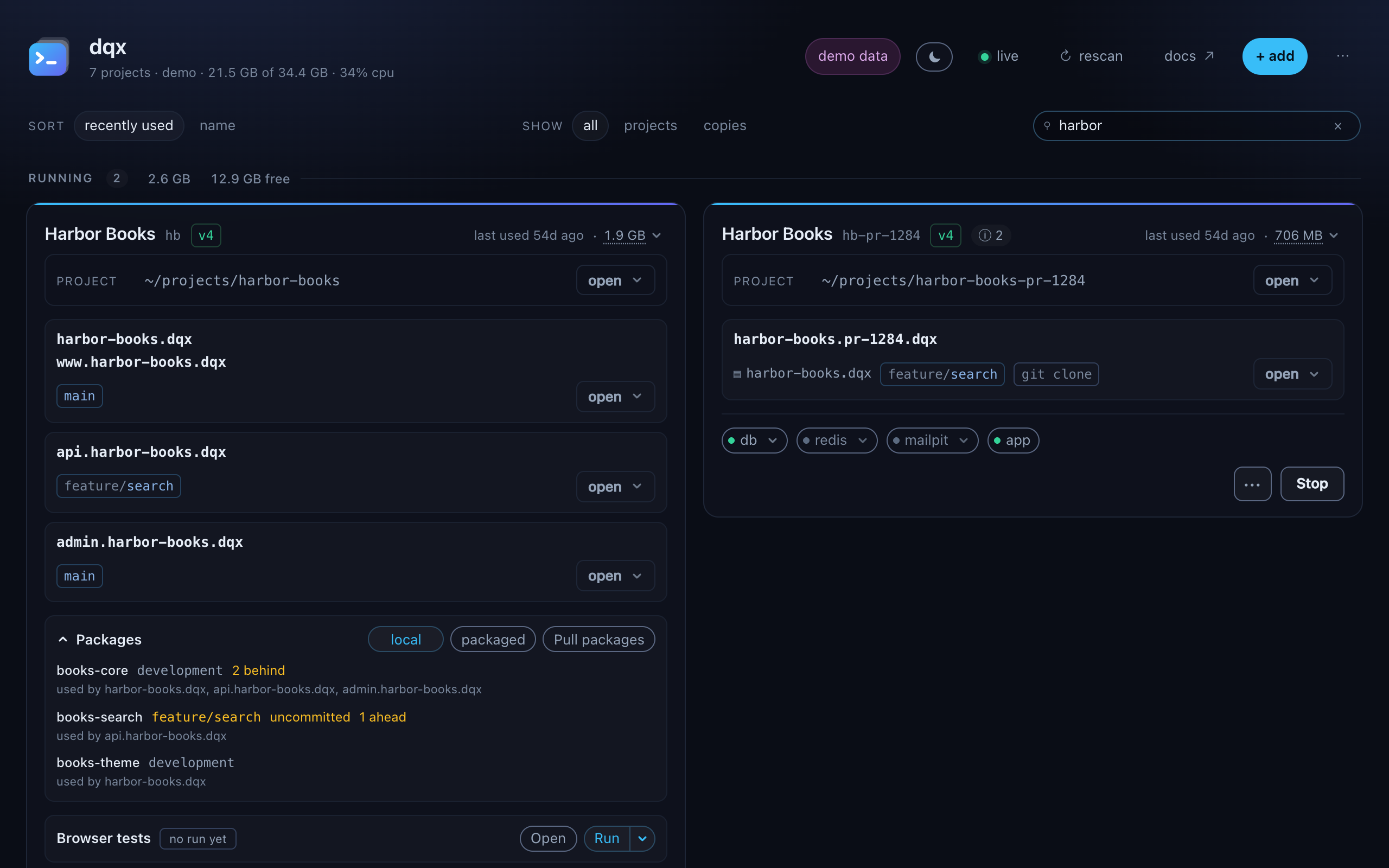
Task: Click harbor-books.dqx domain name
Action: 125,339
